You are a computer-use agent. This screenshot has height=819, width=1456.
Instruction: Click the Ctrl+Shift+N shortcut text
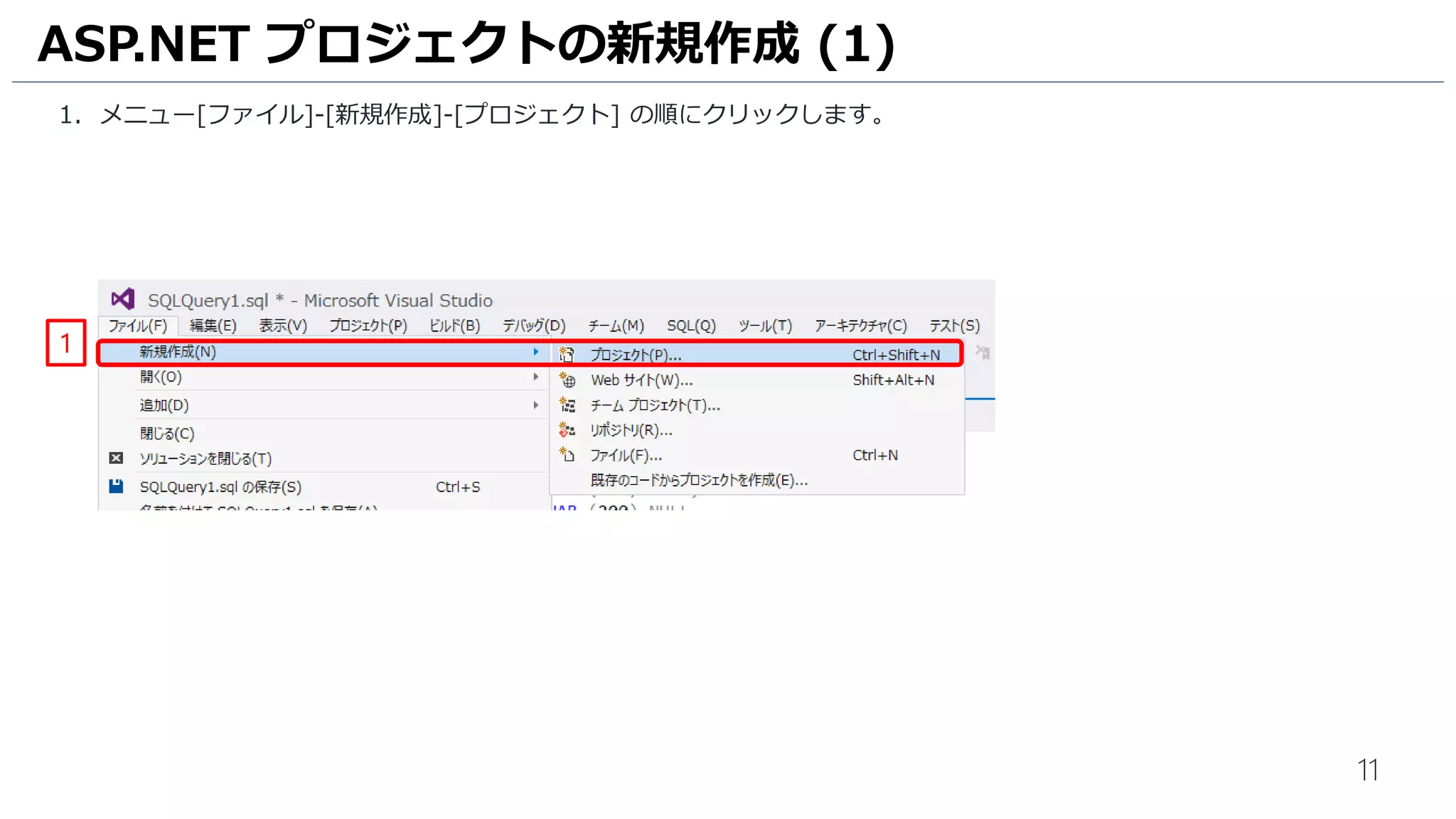(x=896, y=355)
